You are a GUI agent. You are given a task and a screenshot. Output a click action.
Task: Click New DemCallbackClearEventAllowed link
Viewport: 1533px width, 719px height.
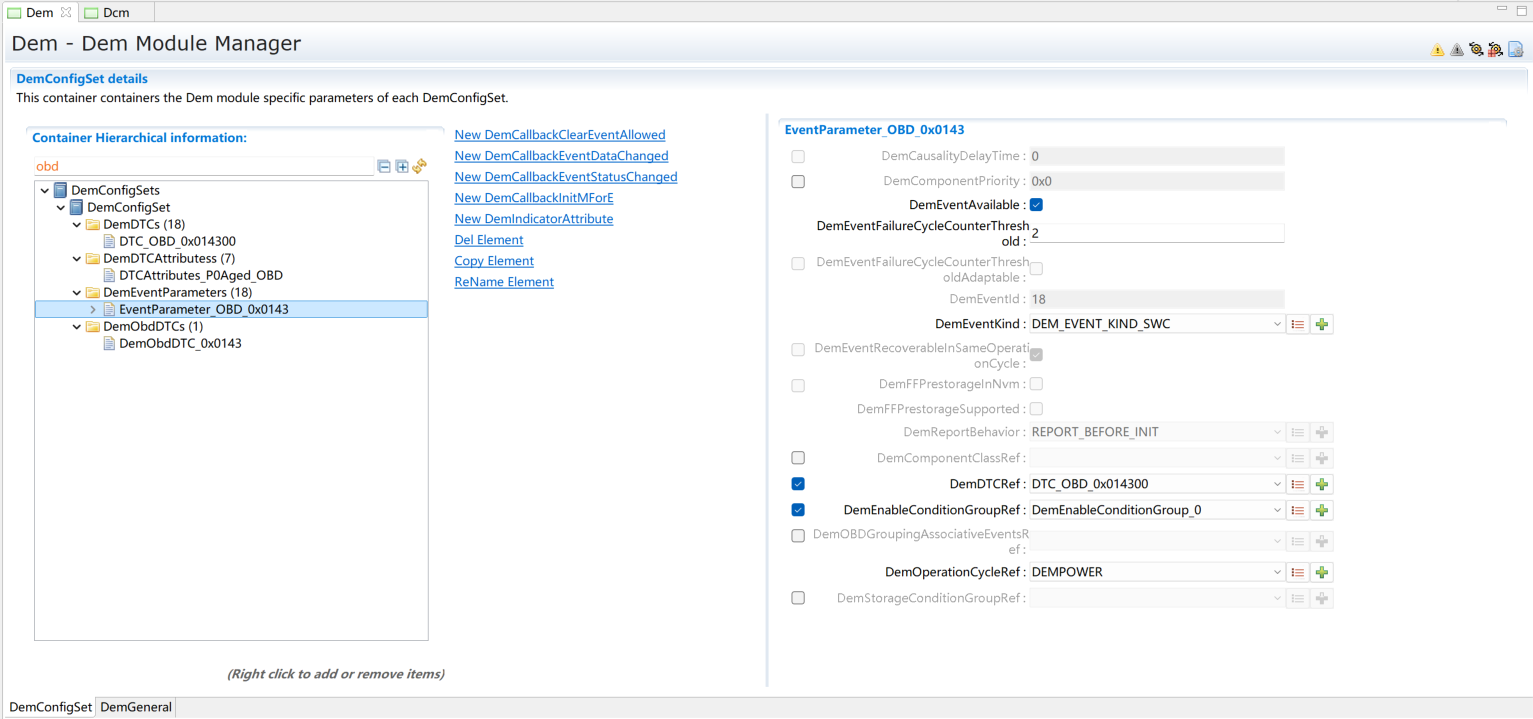(559, 135)
